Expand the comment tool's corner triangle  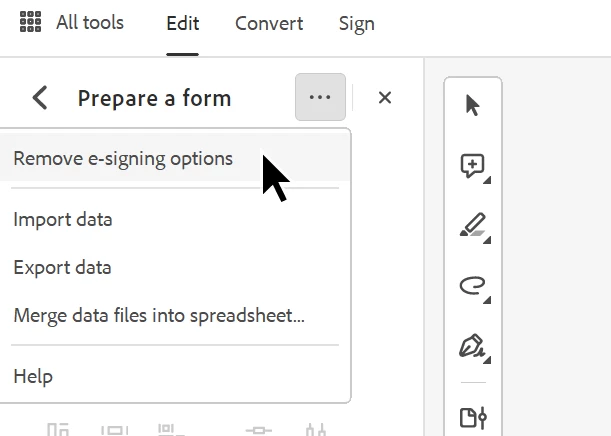point(487,180)
